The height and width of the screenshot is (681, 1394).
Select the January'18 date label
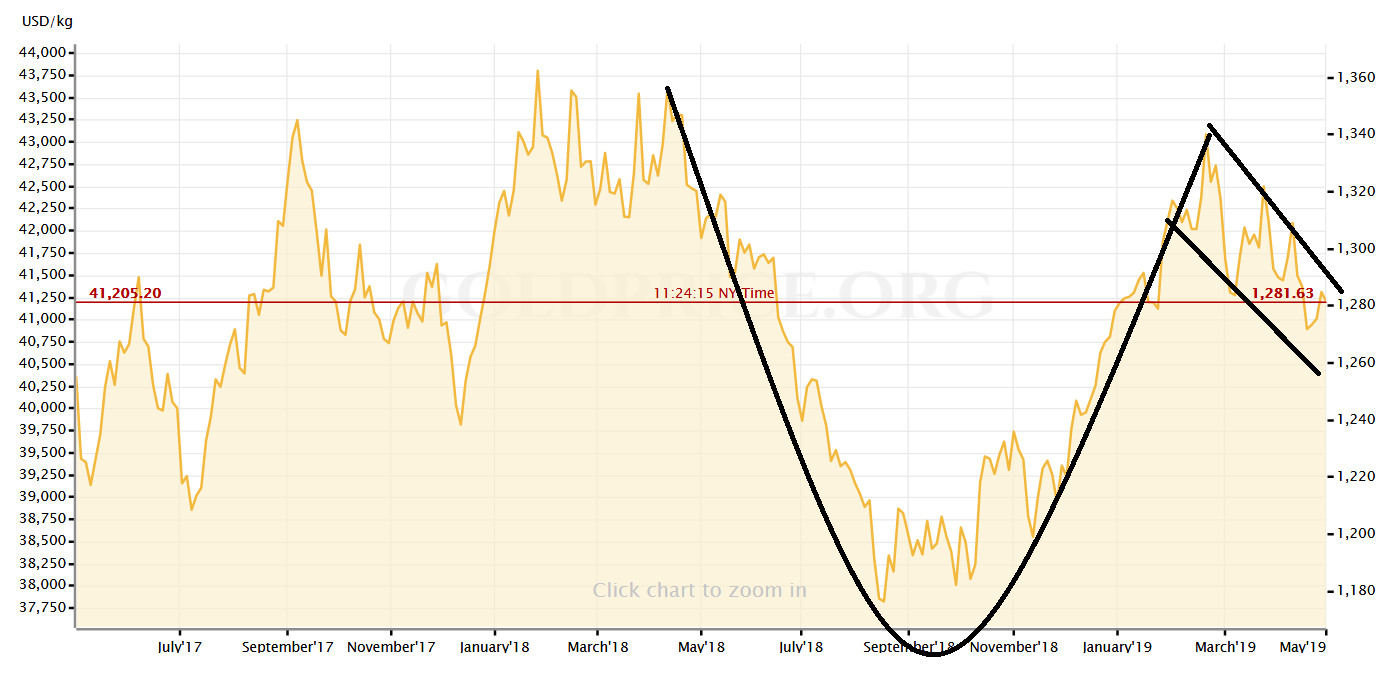click(495, 647)
